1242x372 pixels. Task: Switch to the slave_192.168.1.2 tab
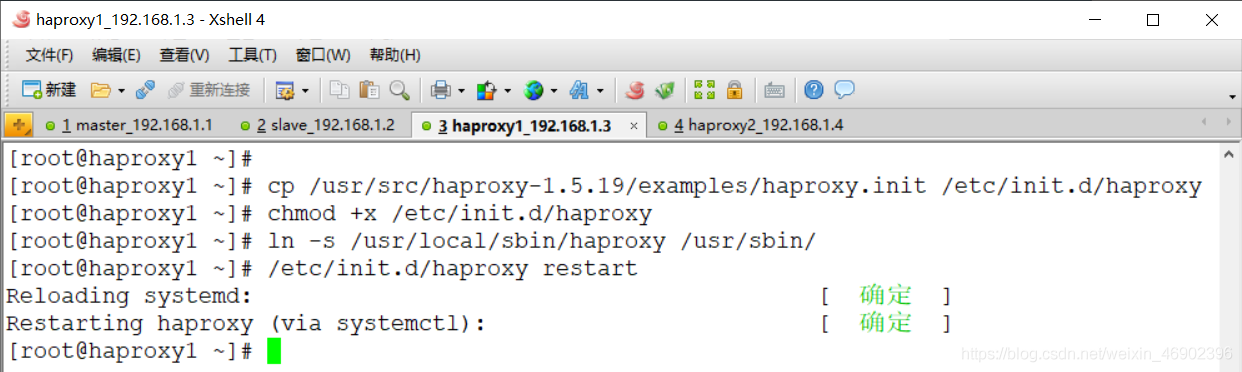pyautogui.click(x=318, y=126)
